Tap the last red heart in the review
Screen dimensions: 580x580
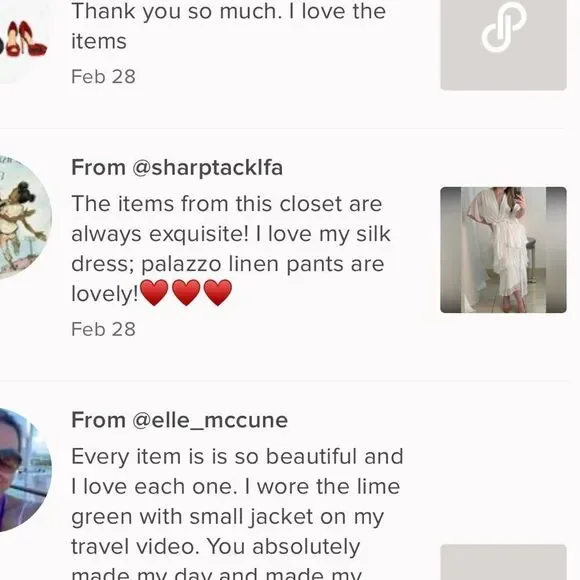click(x=218, y=293)
